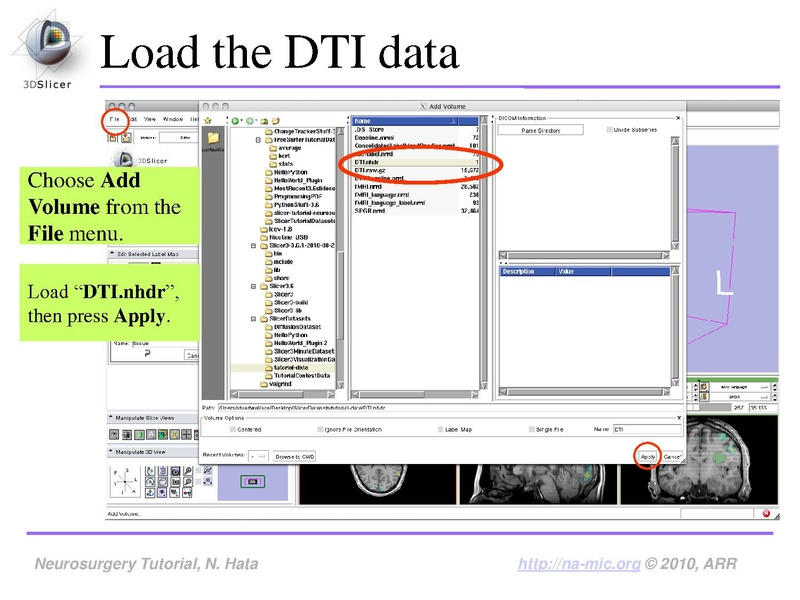Click the green back navigation arrow in Add Volume
This screenshot has width=800, height=600.
point(236,121)
